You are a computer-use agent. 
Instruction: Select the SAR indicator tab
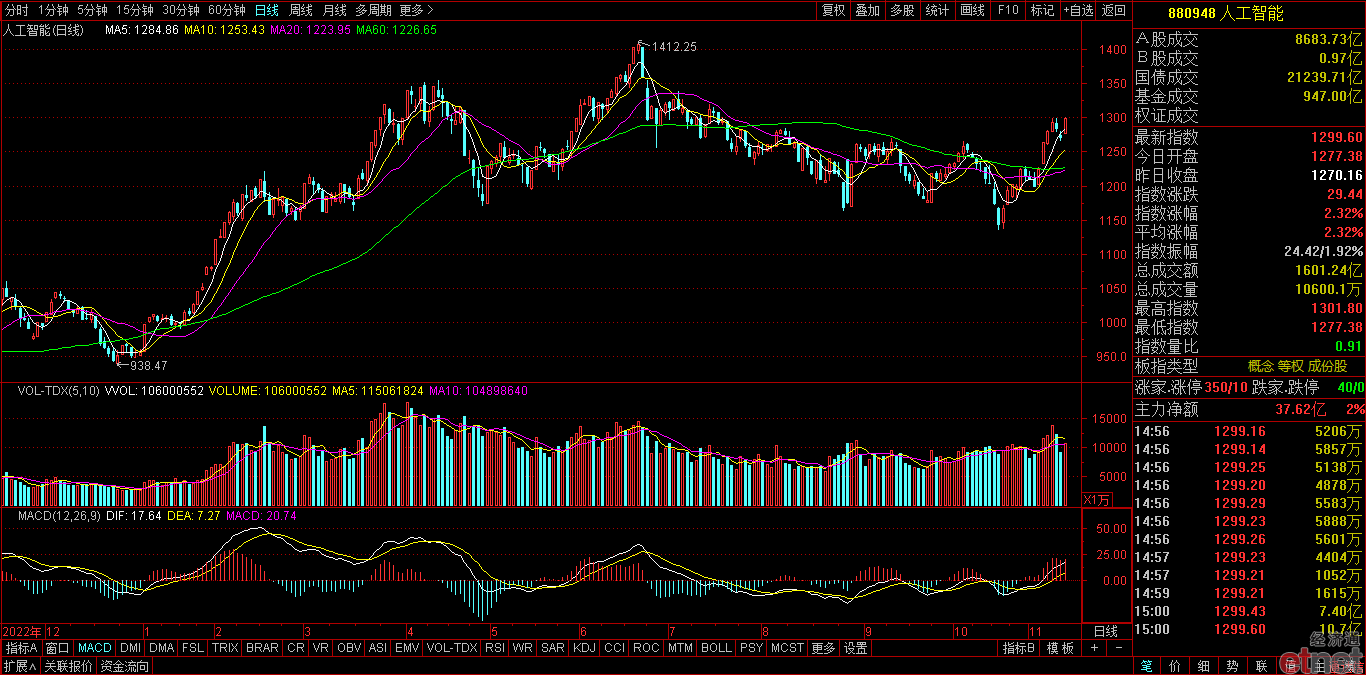[553, 648]
